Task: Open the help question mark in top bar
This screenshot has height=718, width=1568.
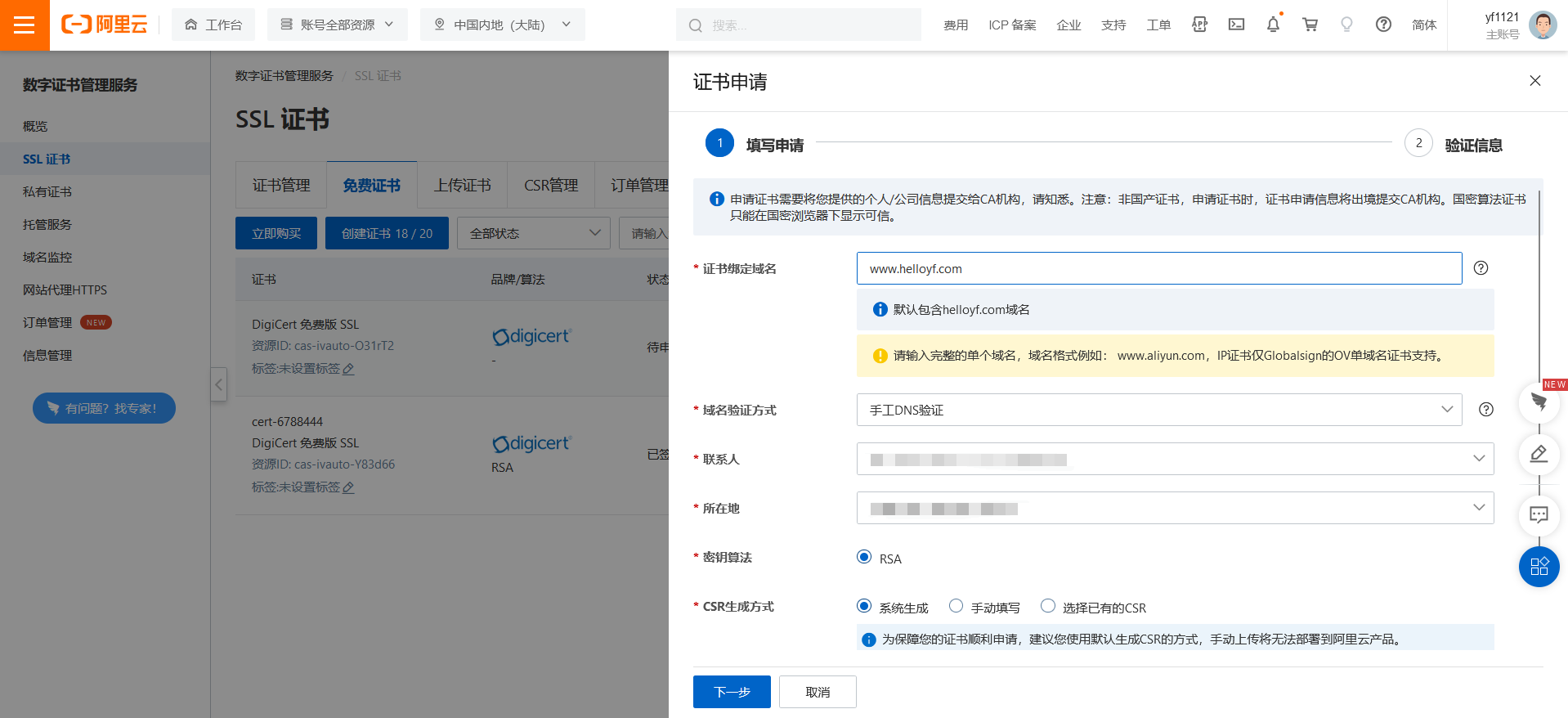Action: [x=1383, y=25]
